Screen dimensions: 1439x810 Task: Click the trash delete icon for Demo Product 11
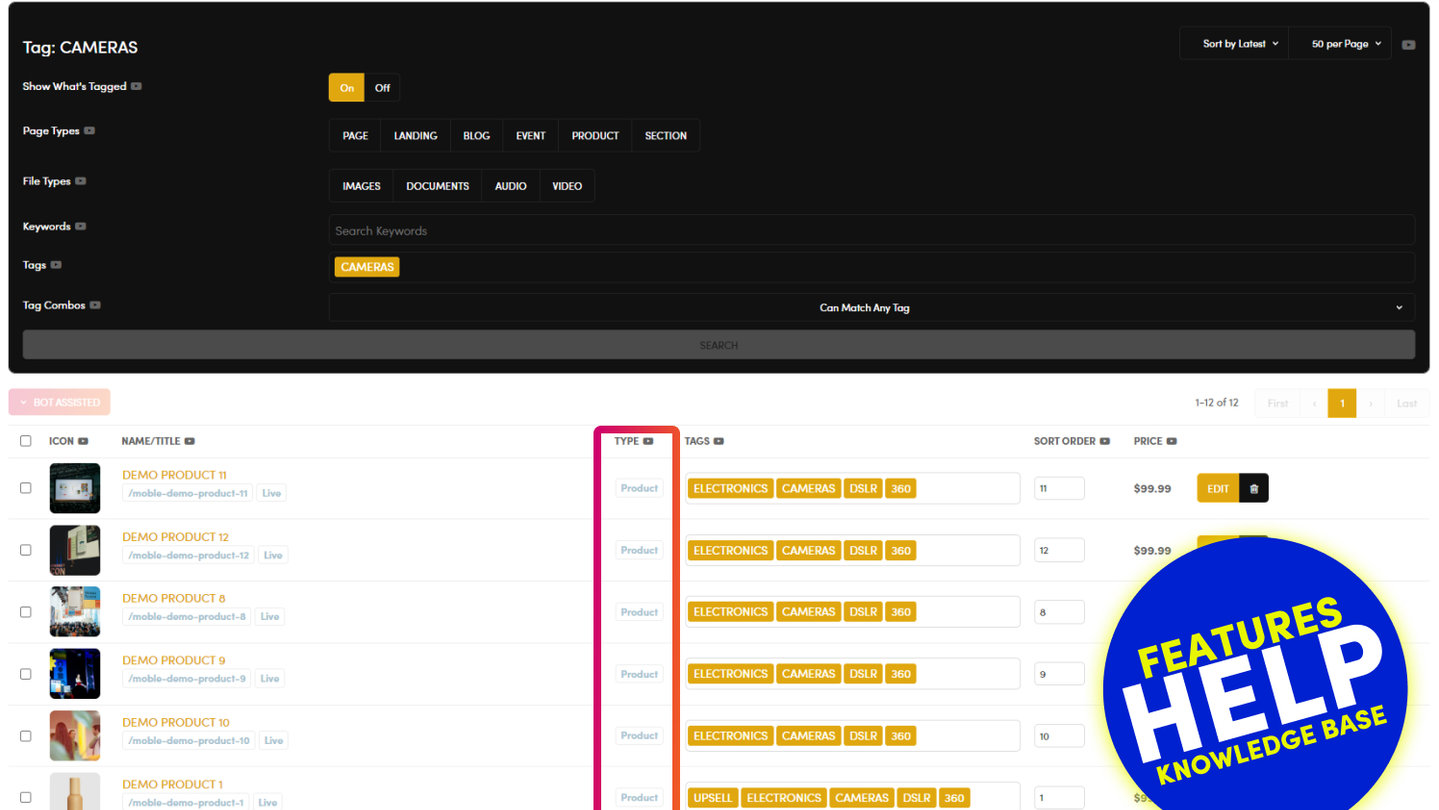point(1254,488)
